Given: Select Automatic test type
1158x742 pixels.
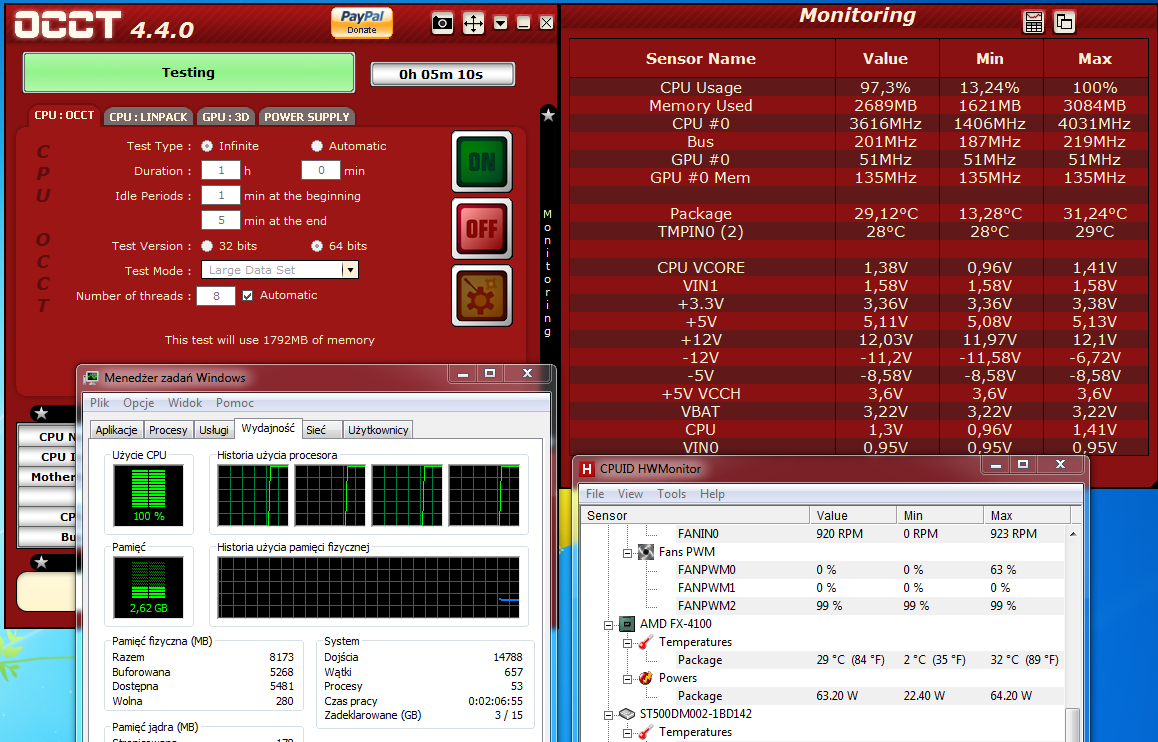Looking at the screenshot, I should [x=317, y=146].
